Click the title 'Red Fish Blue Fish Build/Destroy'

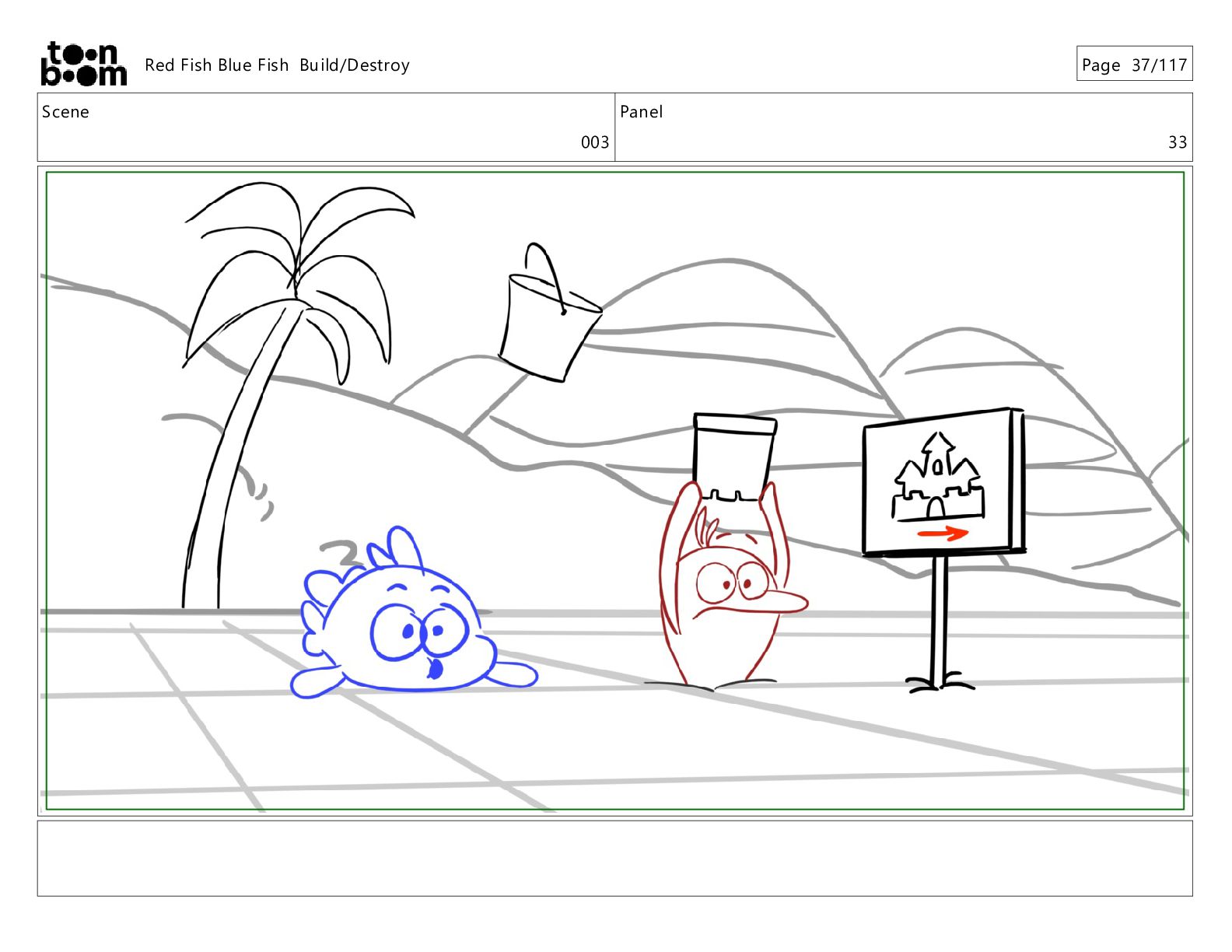[277, 65]
